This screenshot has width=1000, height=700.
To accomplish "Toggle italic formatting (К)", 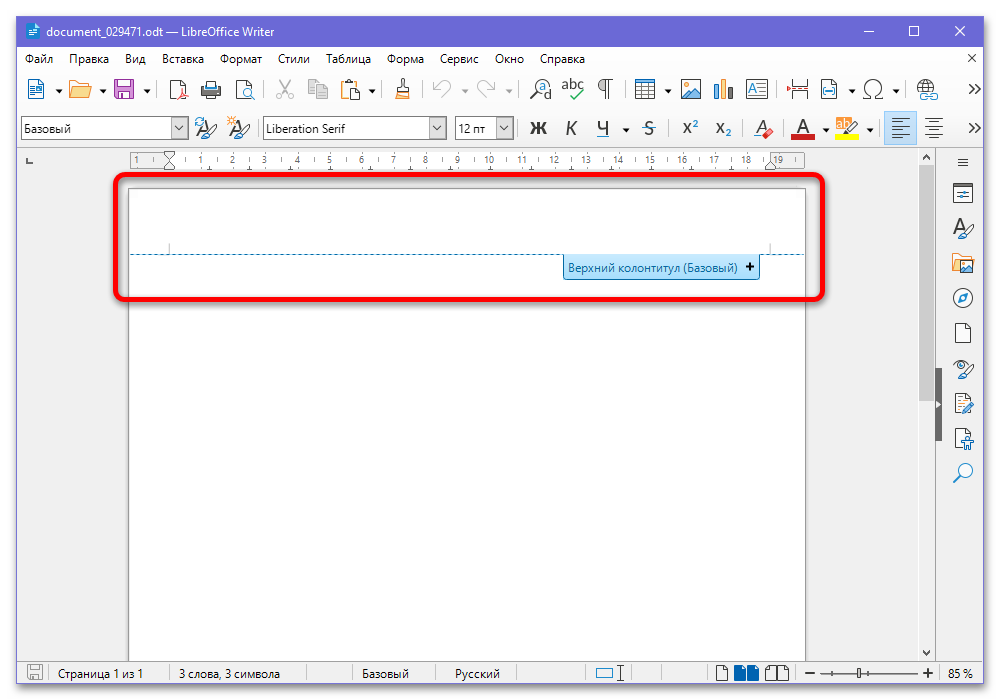I will (571, 129).
